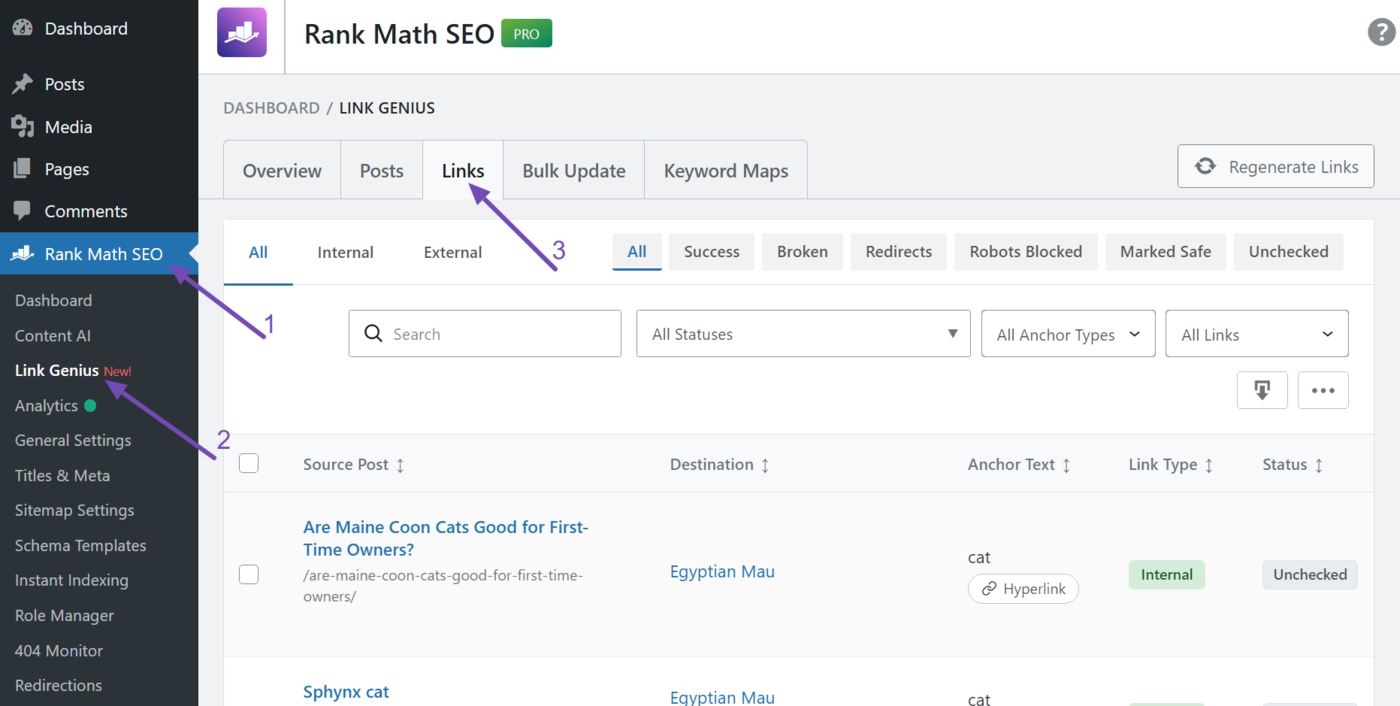Click the green PRO badge
Screen dimensions: 1400x706
(x=526, y=33)
